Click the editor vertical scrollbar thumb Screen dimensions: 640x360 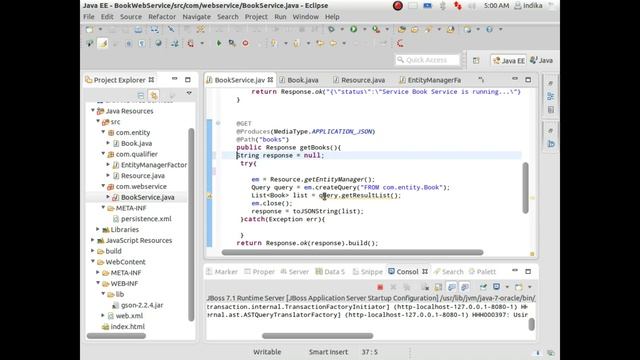point(525,188)
